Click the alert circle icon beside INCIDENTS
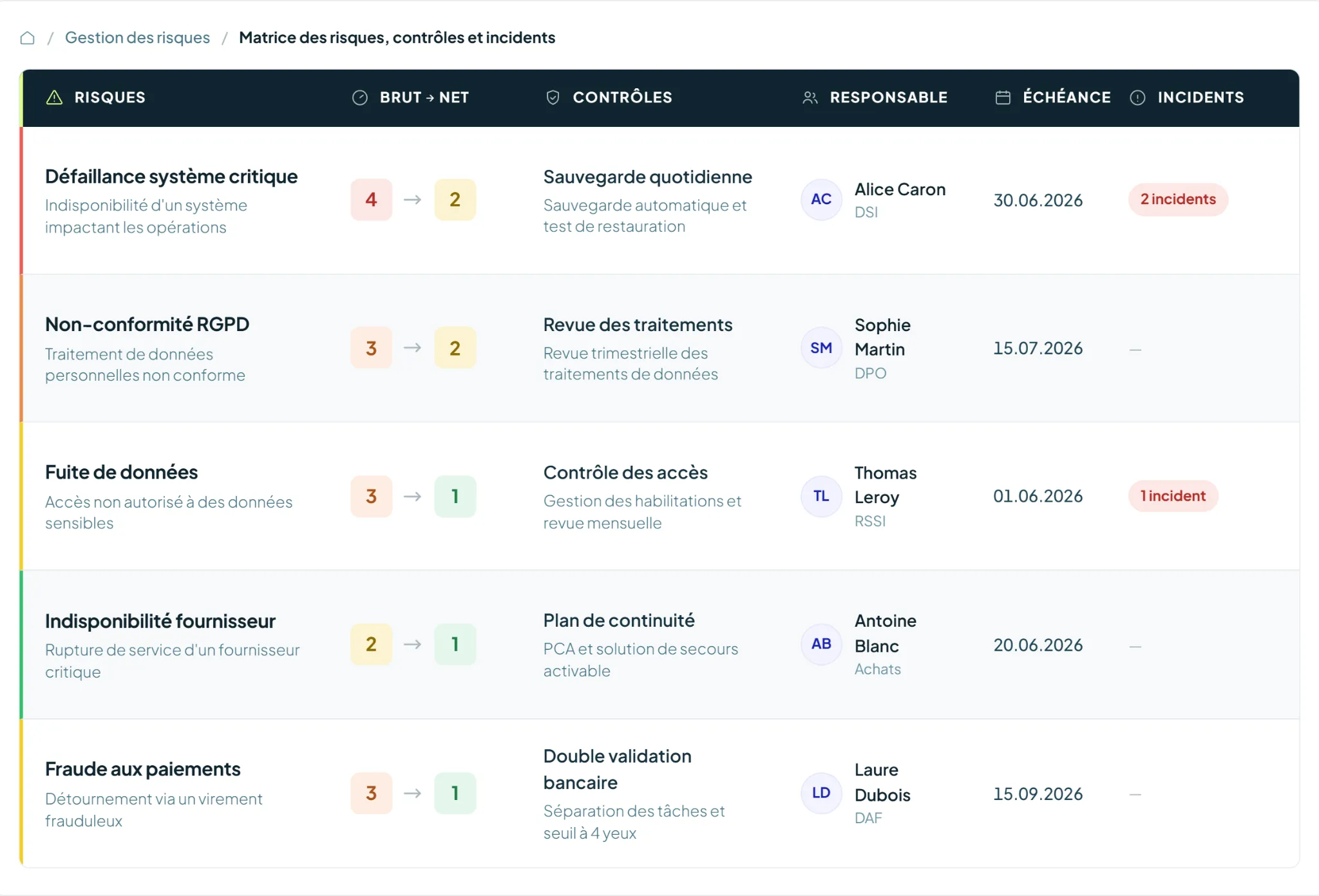Screen dimensions: 1319x896 click(1137, 97)
